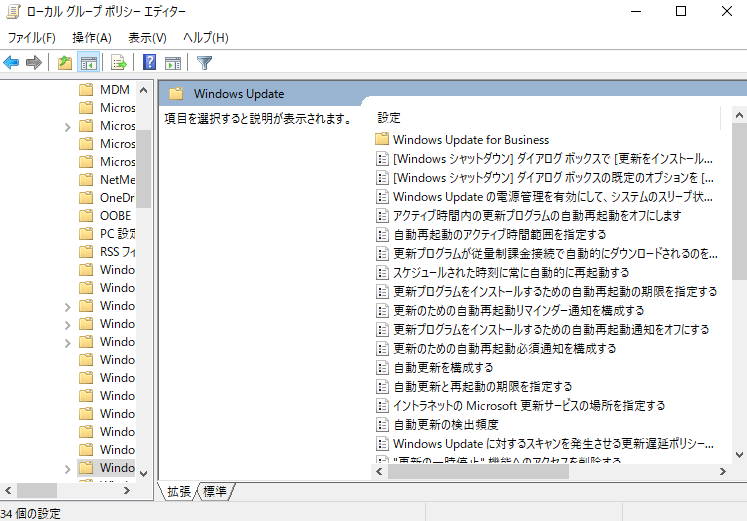Select the 自動更新を構成する policy setting
The height and width of the screenshot is (521, 747).
[x=442, y=368]
